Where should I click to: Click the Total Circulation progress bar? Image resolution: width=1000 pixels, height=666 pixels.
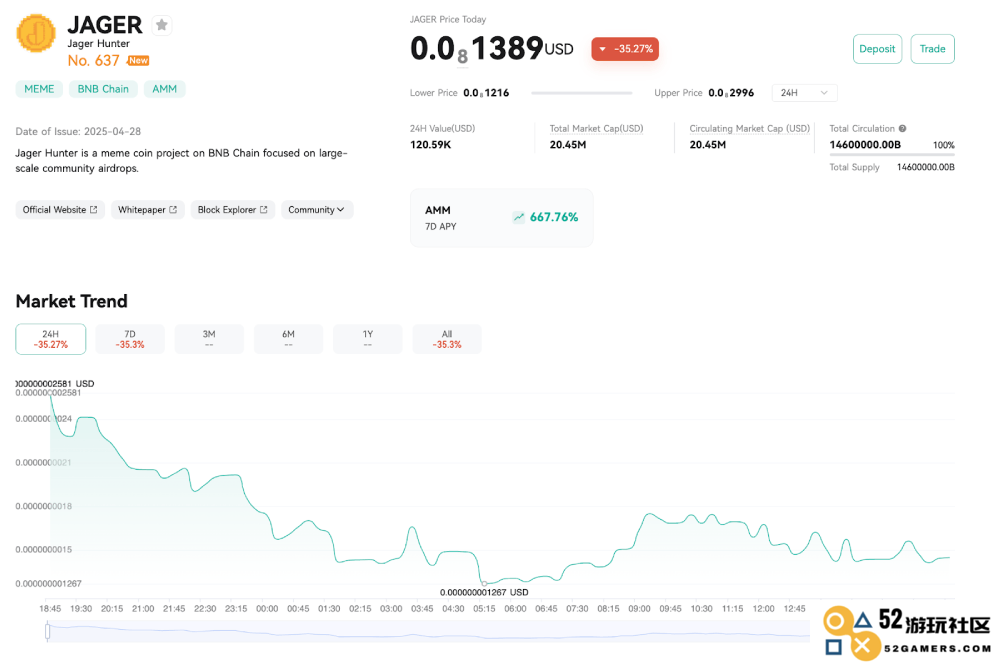tap(892, 154)
